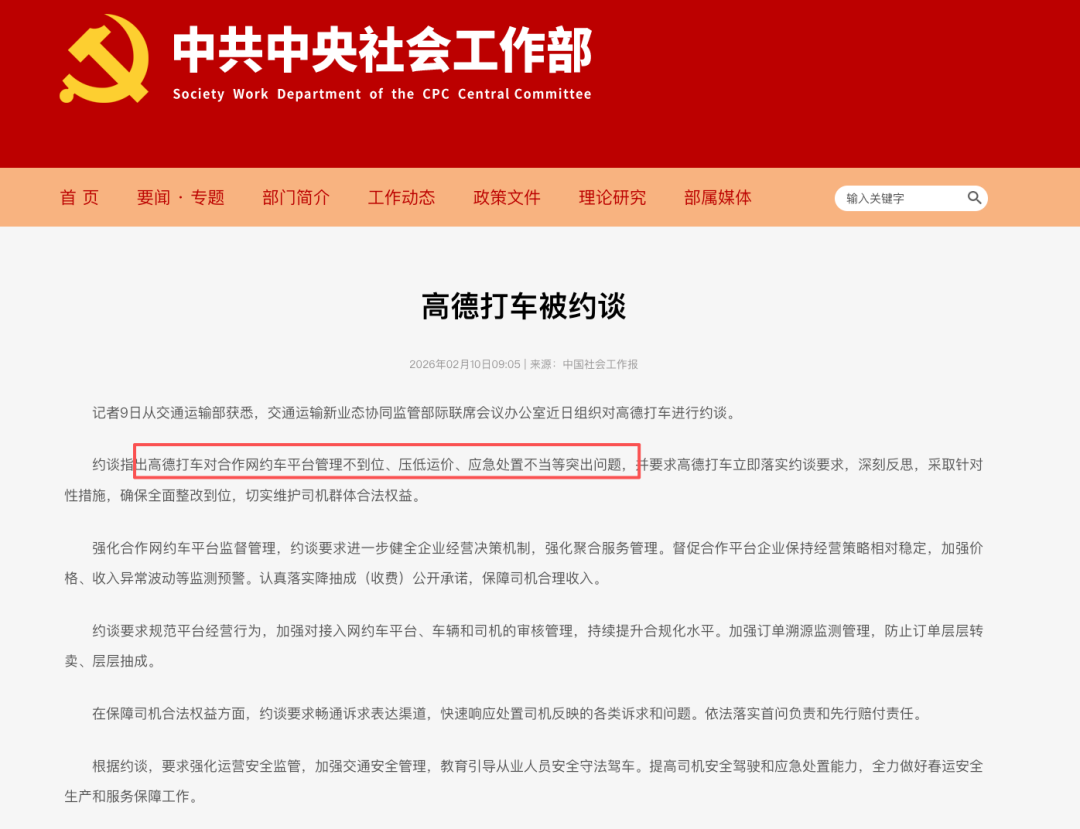Screen dimensions: 1080x829
Task: Click the paragraph starting 约谈要求规范平台
Action: [x=523, y=646]
